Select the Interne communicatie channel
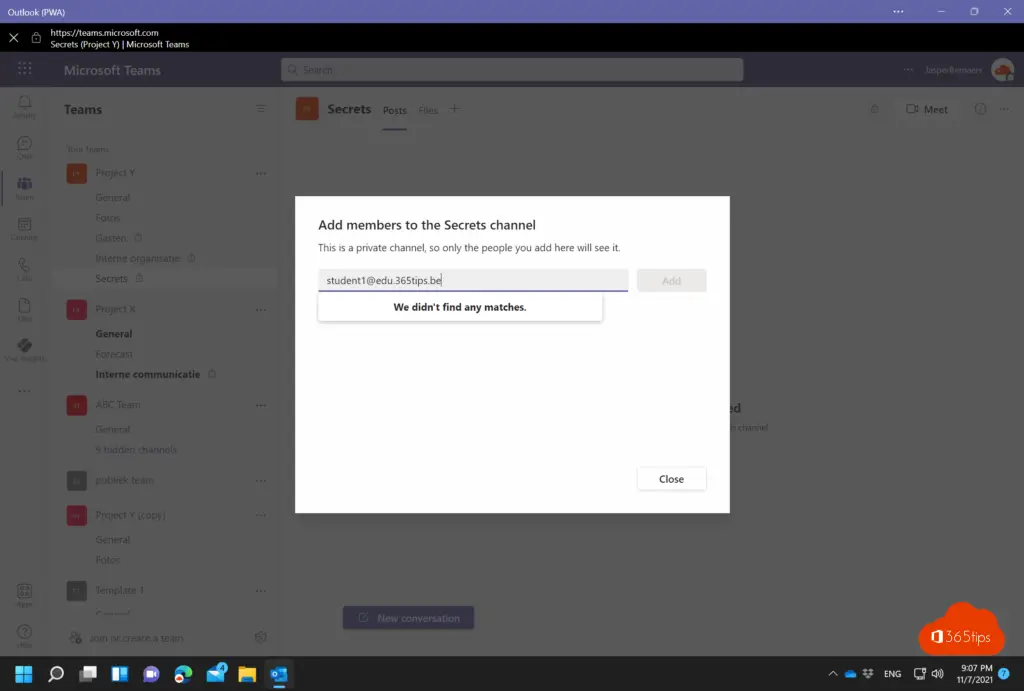This screenshot has width=1024, height=691. pyautogui.click(x=148, y=375)
